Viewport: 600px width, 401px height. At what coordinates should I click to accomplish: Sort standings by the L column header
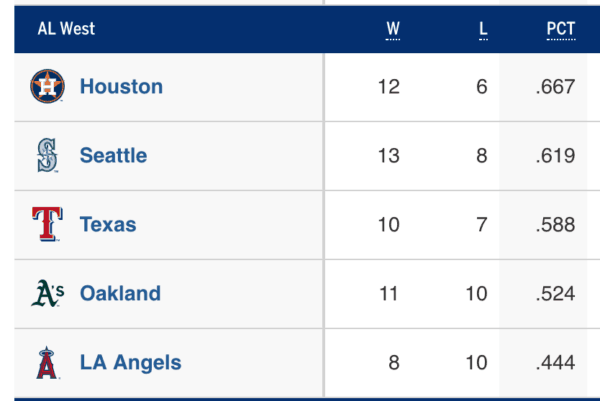click(x=483, y=29)
